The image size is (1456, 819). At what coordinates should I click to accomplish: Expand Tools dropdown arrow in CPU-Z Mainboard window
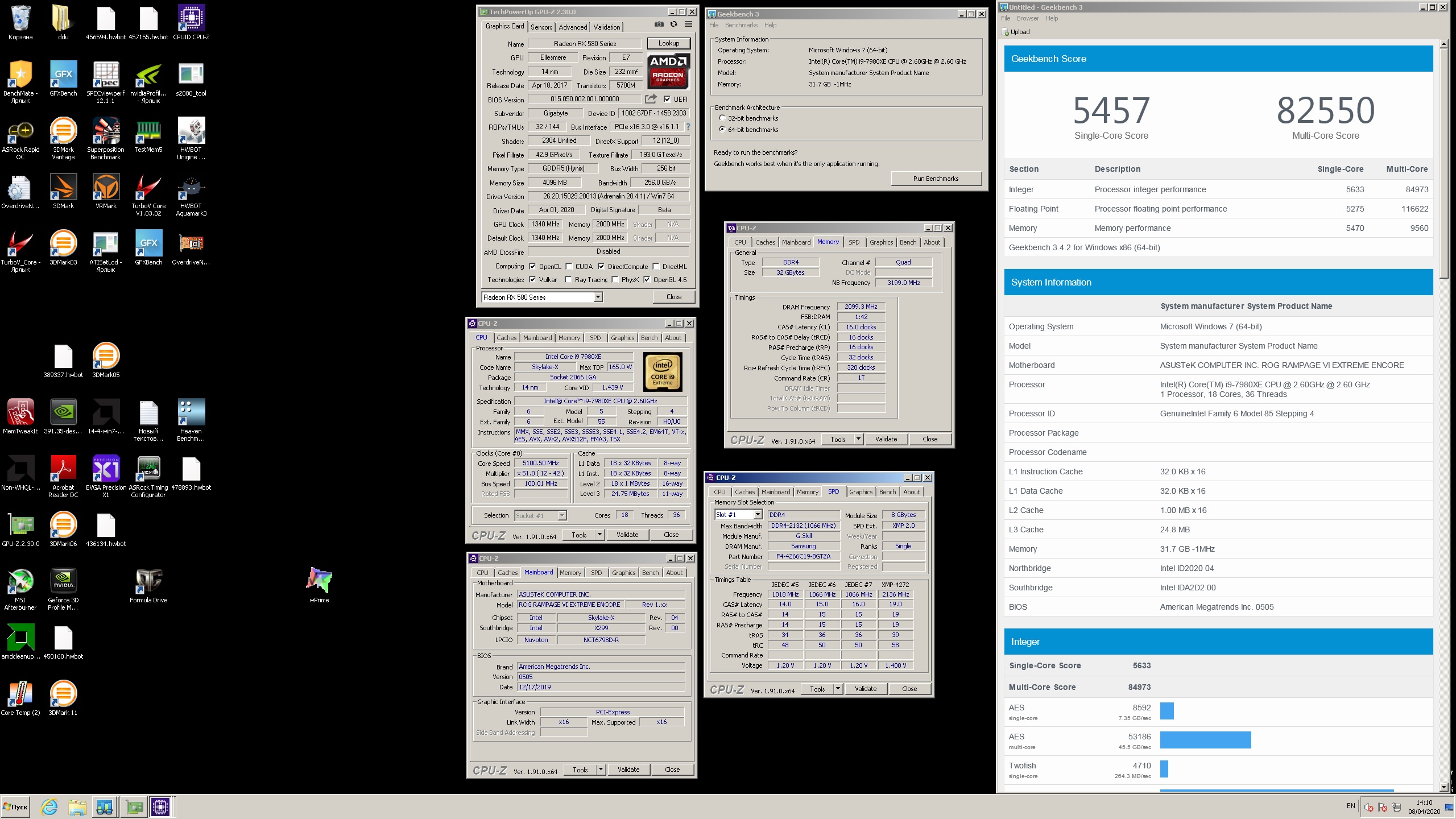pos(601,770)
